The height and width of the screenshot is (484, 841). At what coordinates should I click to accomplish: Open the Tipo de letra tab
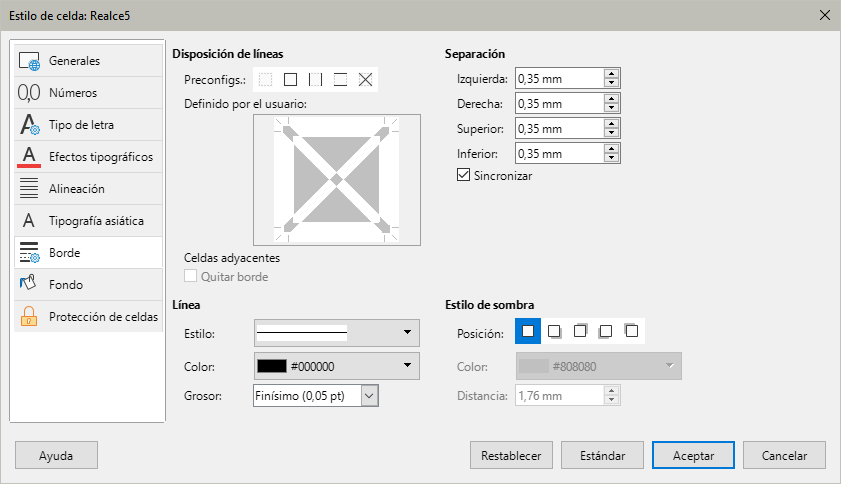tap(88, 124)
